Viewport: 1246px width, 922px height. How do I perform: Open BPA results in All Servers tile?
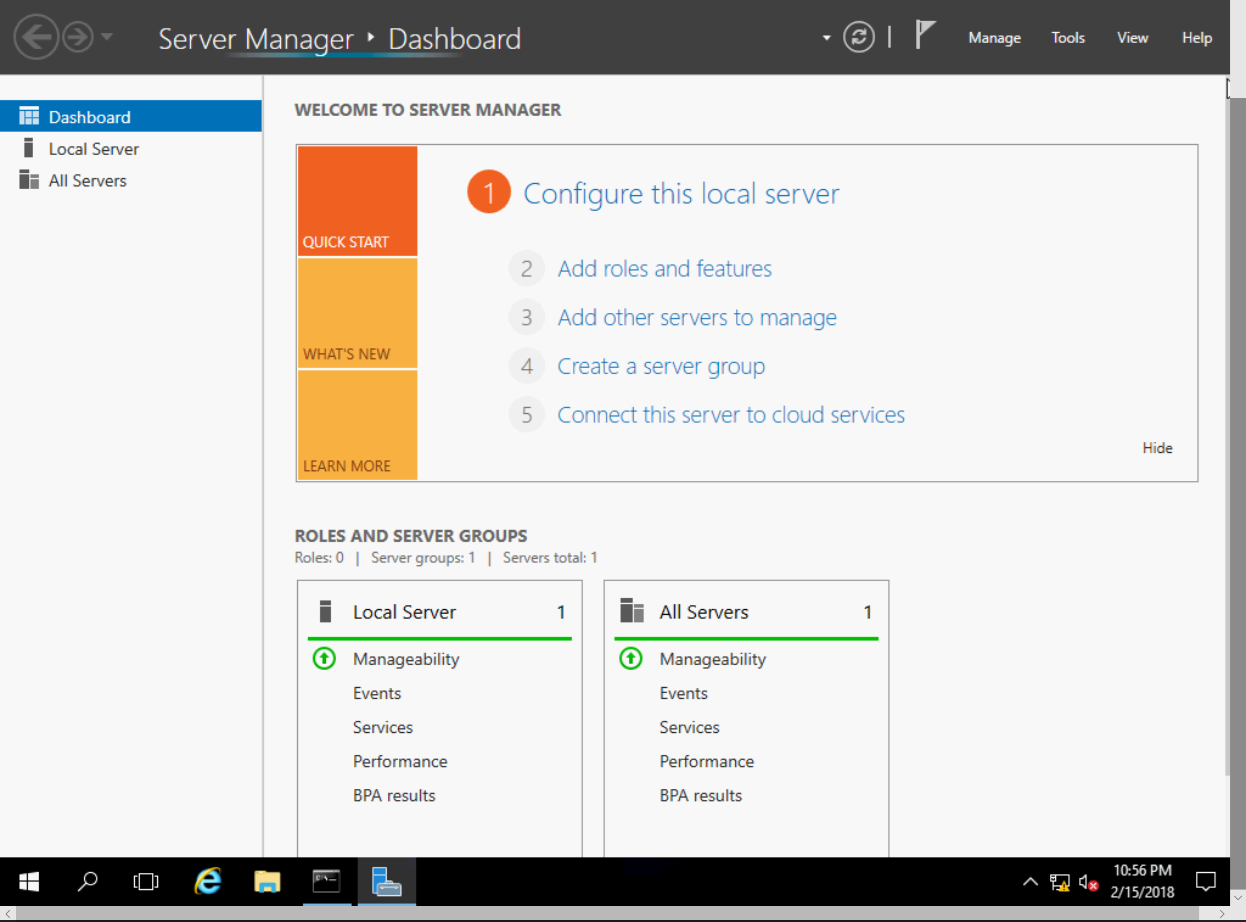pos(701,795)
